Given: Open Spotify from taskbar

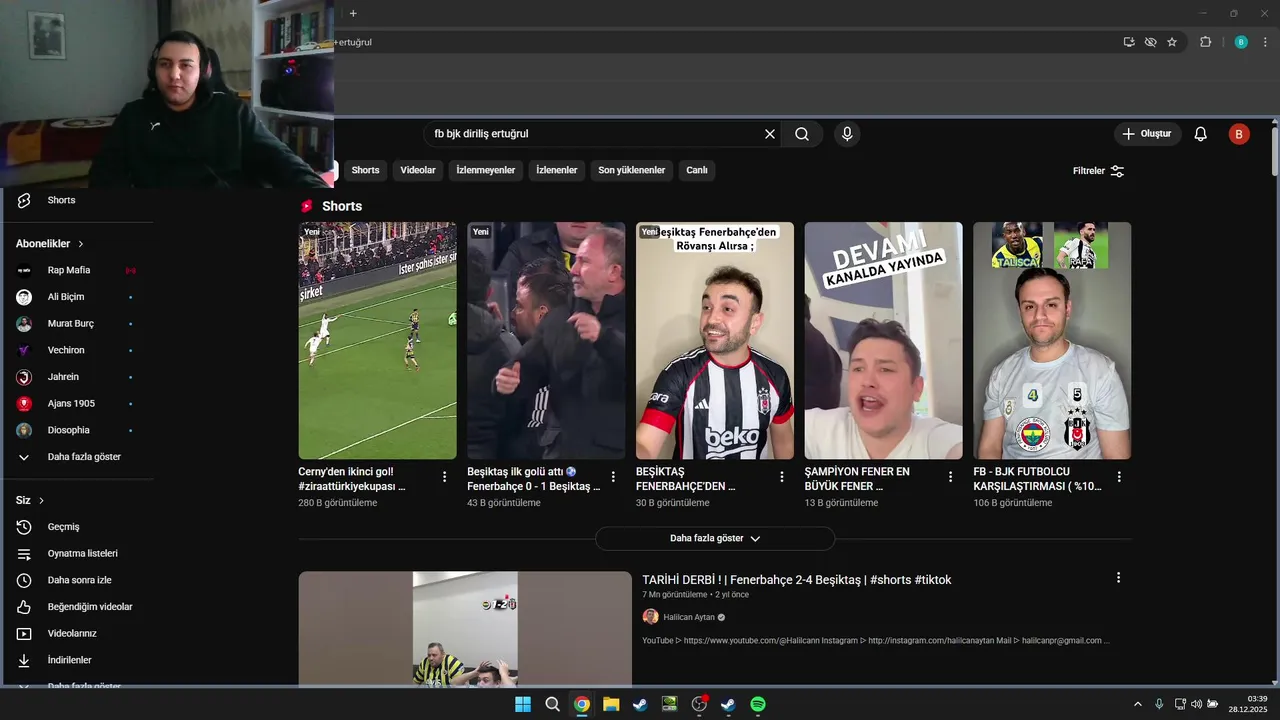Looking at the screenshot, I should pyautogui.click(x=758, y=704).
